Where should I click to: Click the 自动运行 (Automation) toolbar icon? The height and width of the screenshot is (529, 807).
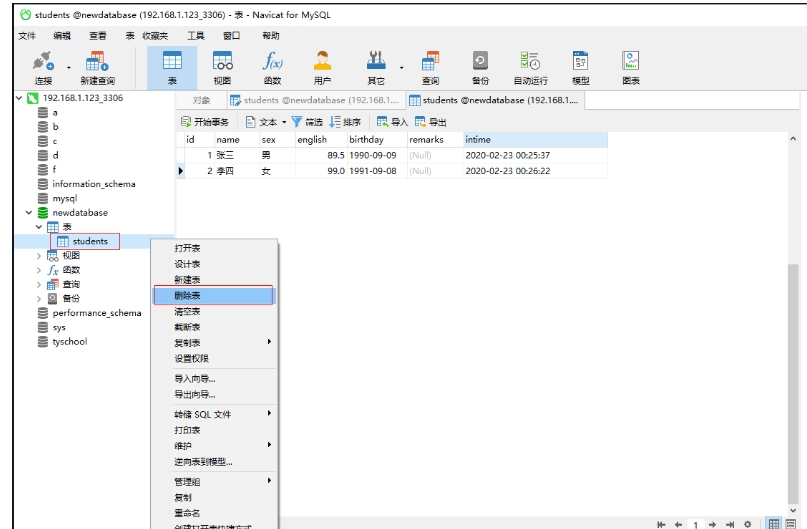pyautogui.click(x=530, y=66)
